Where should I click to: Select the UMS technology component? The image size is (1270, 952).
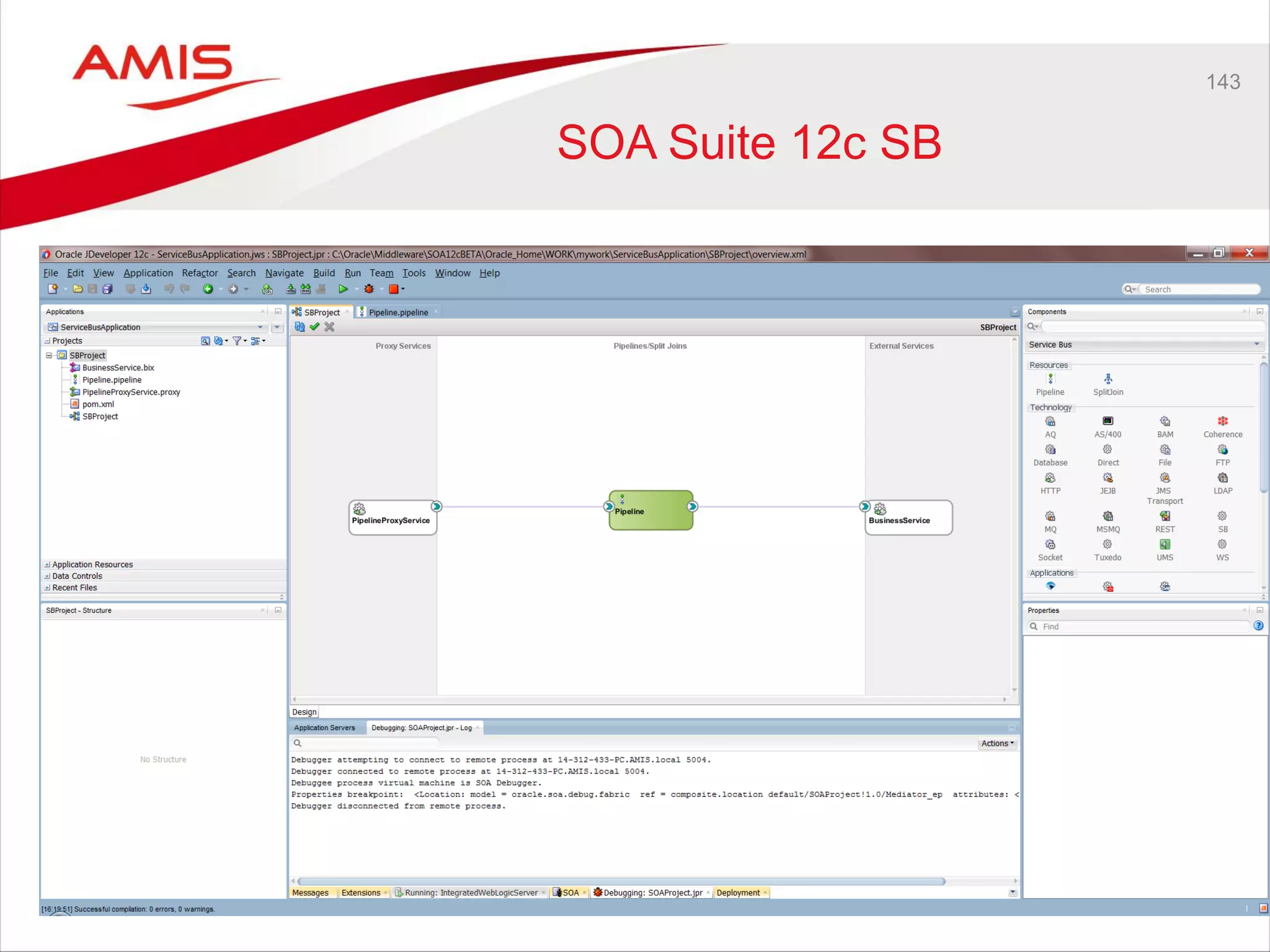point(1165,550)
